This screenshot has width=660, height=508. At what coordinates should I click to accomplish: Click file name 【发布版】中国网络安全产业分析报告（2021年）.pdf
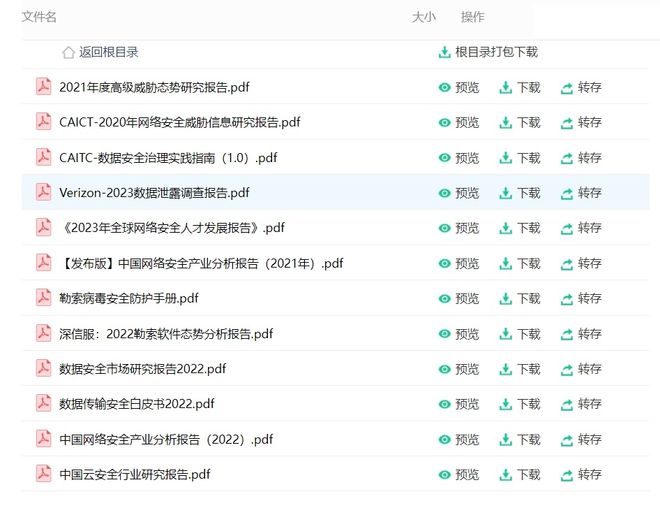(201, 263)
